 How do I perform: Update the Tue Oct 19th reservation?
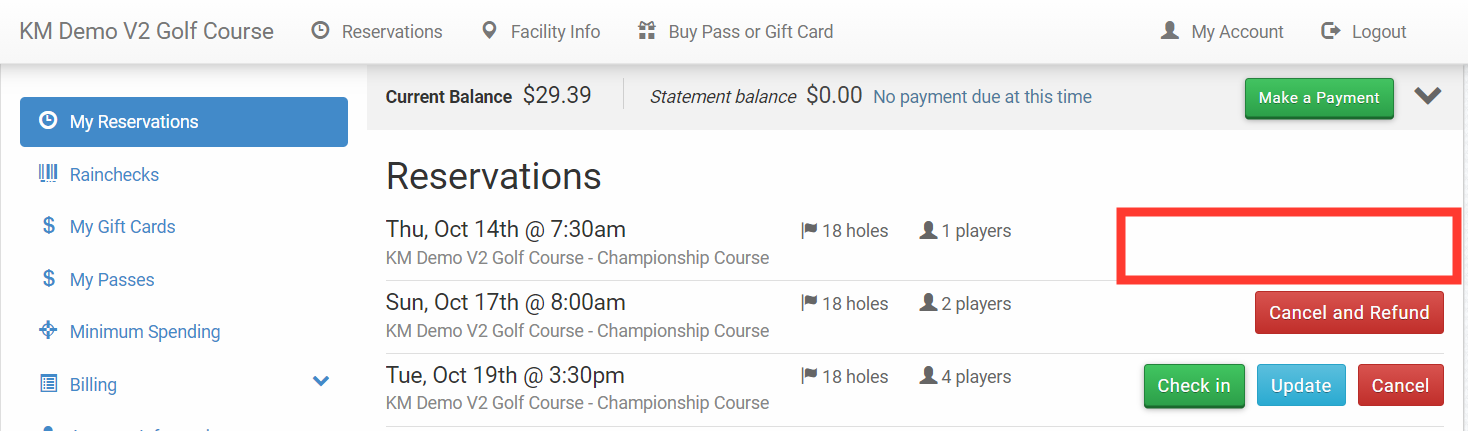pyautogui.click(x=1300, y=386)
